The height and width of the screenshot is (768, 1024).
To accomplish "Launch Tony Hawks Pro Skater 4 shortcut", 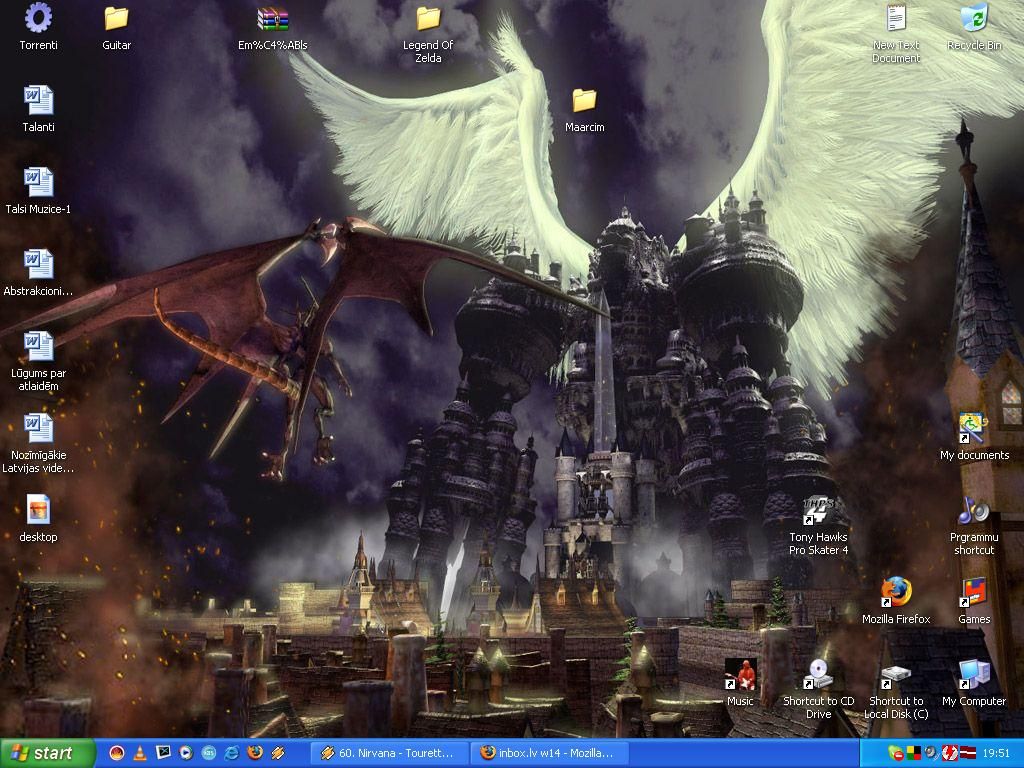I will [x=818, y=526].
